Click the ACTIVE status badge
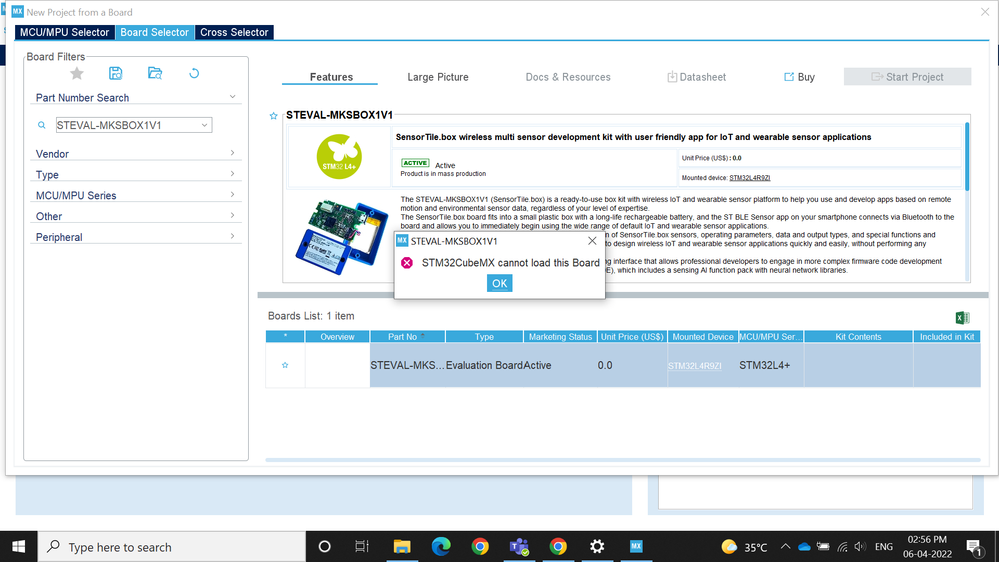 [415, 163]
